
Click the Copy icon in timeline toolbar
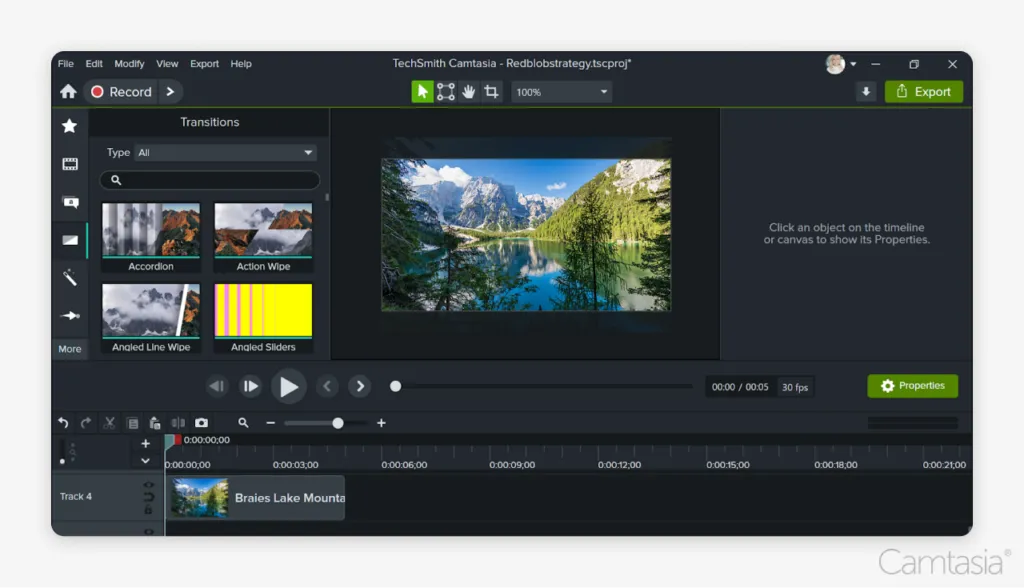tap(132, 423)
